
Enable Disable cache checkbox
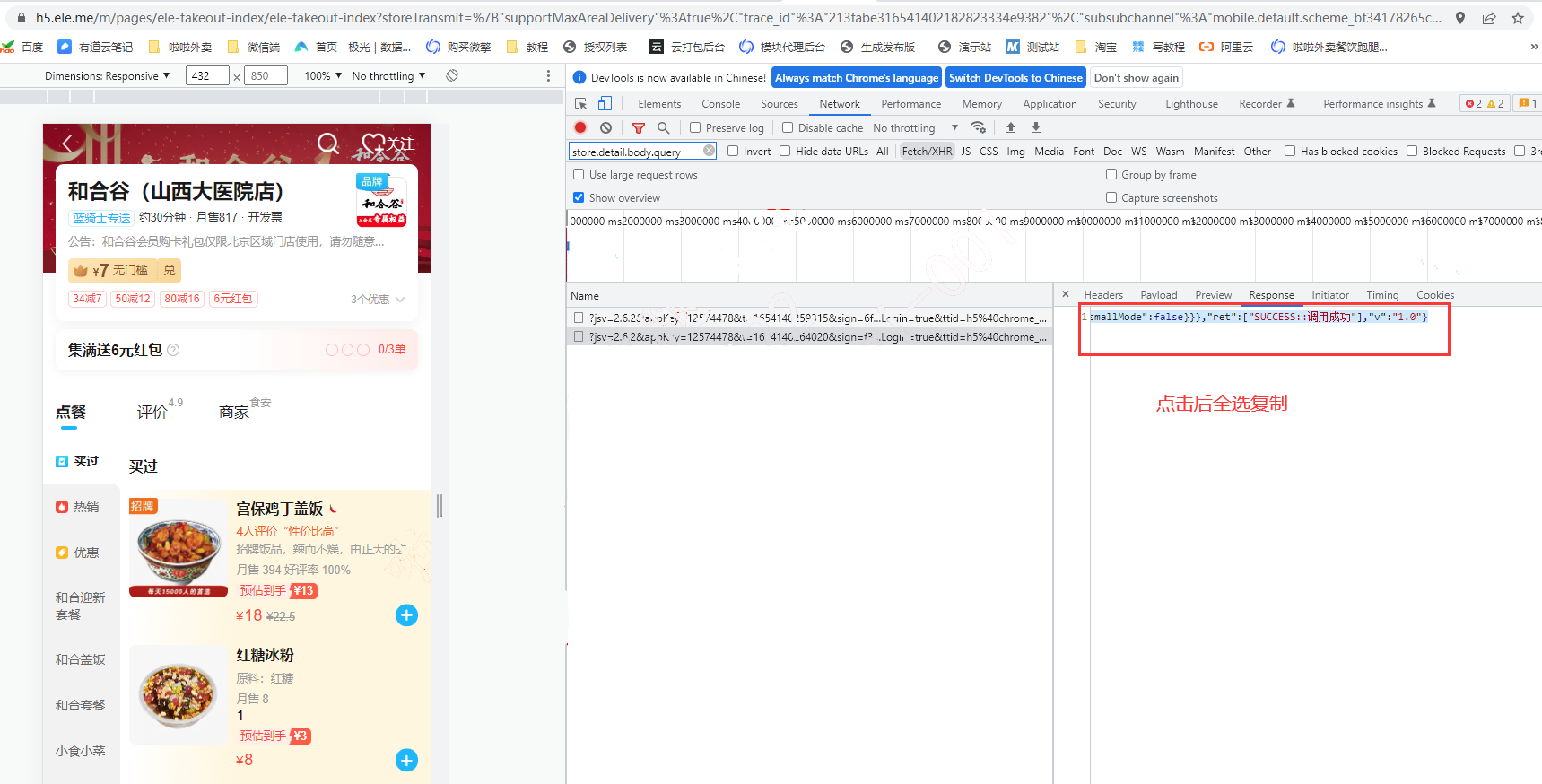(788, 127)
